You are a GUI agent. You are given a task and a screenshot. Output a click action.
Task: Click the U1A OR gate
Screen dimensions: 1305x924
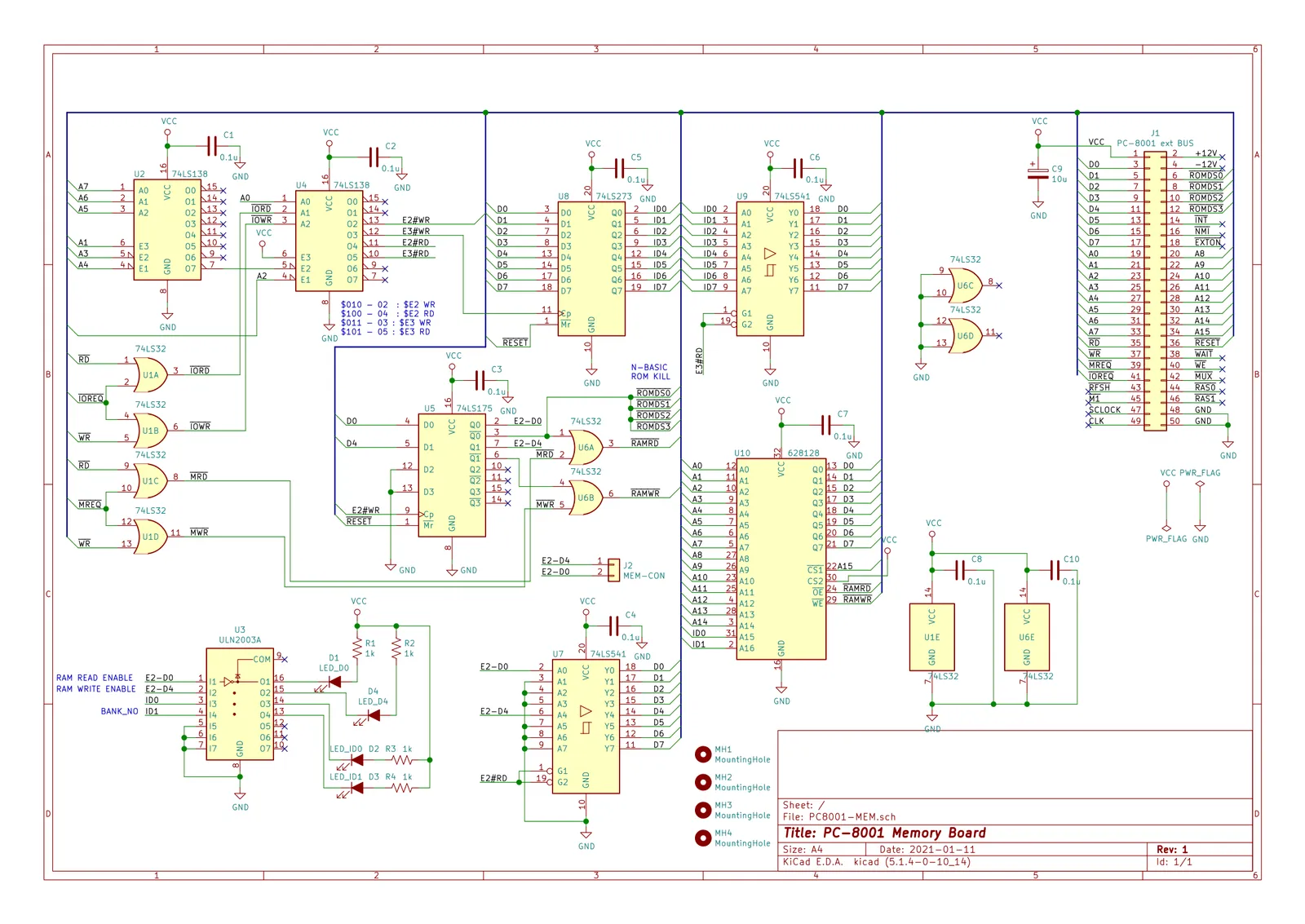tap(151, 375)
